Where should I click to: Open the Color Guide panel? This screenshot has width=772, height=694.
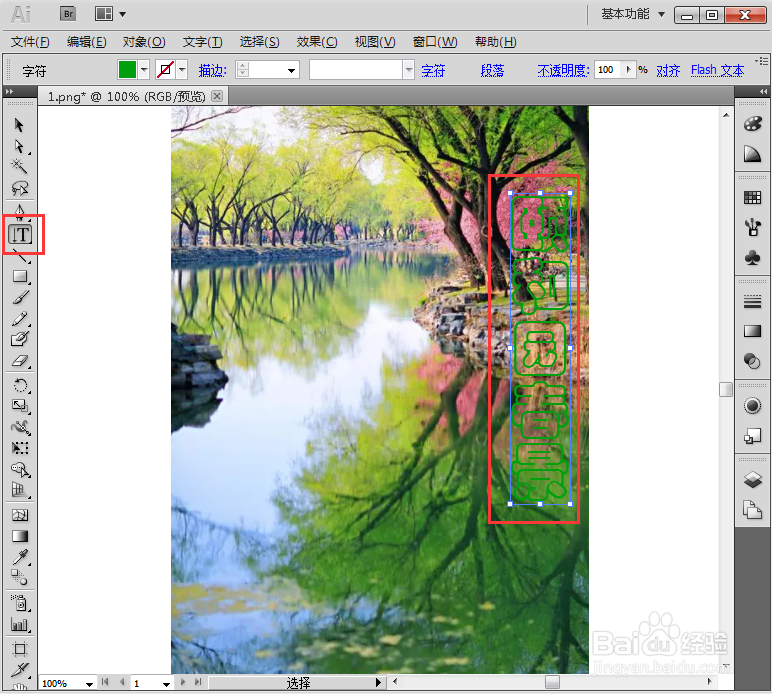752,154
